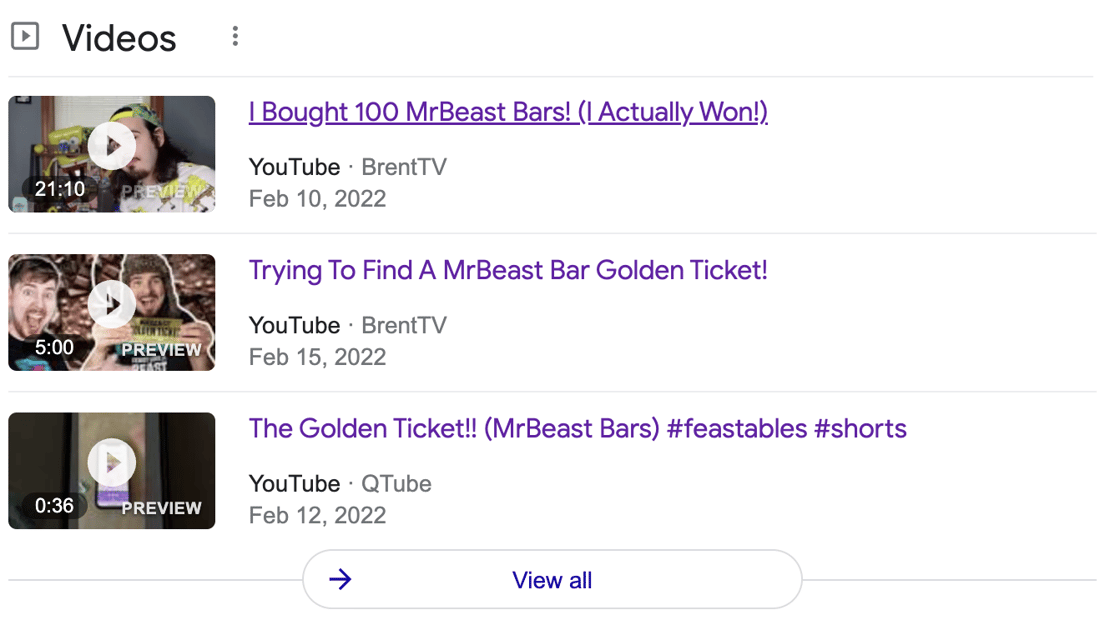
Task: Click the PREVIEW label on the 0:36 thumbnail
Action: pos(161,508)
